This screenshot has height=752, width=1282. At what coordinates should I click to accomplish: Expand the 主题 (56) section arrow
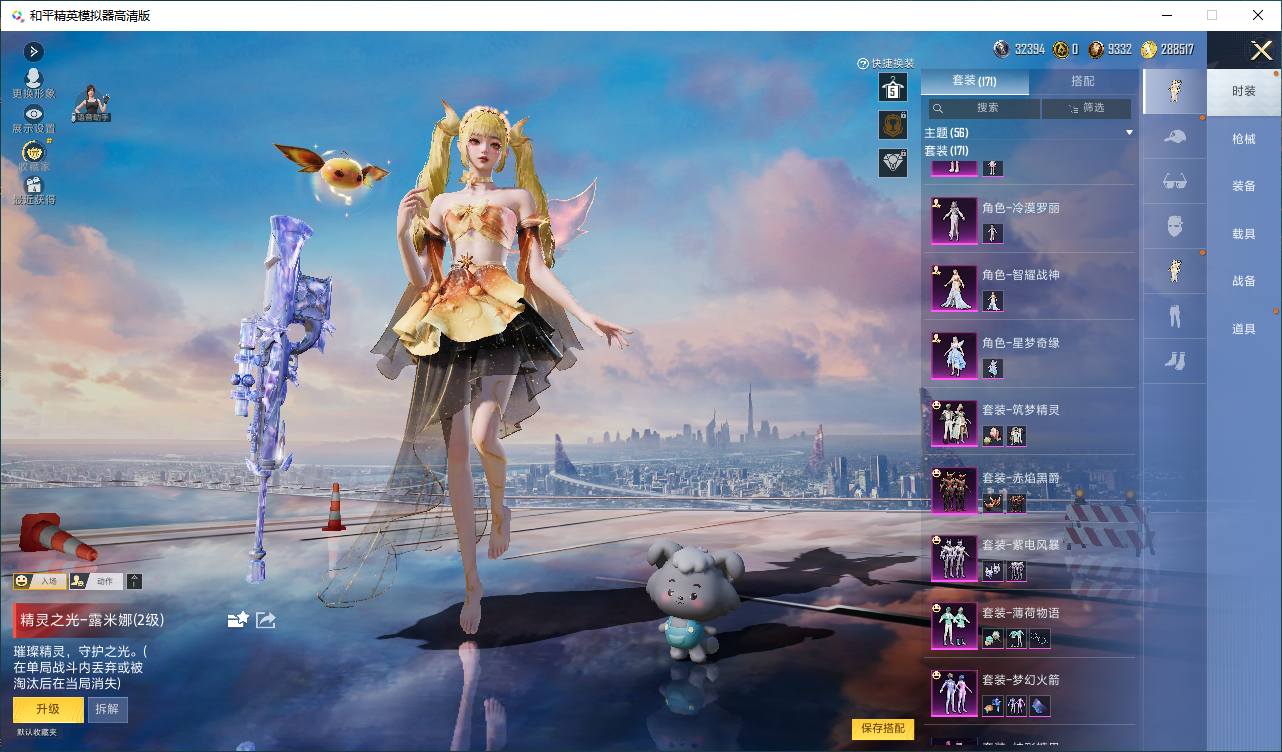click(x=1129, y=133)
